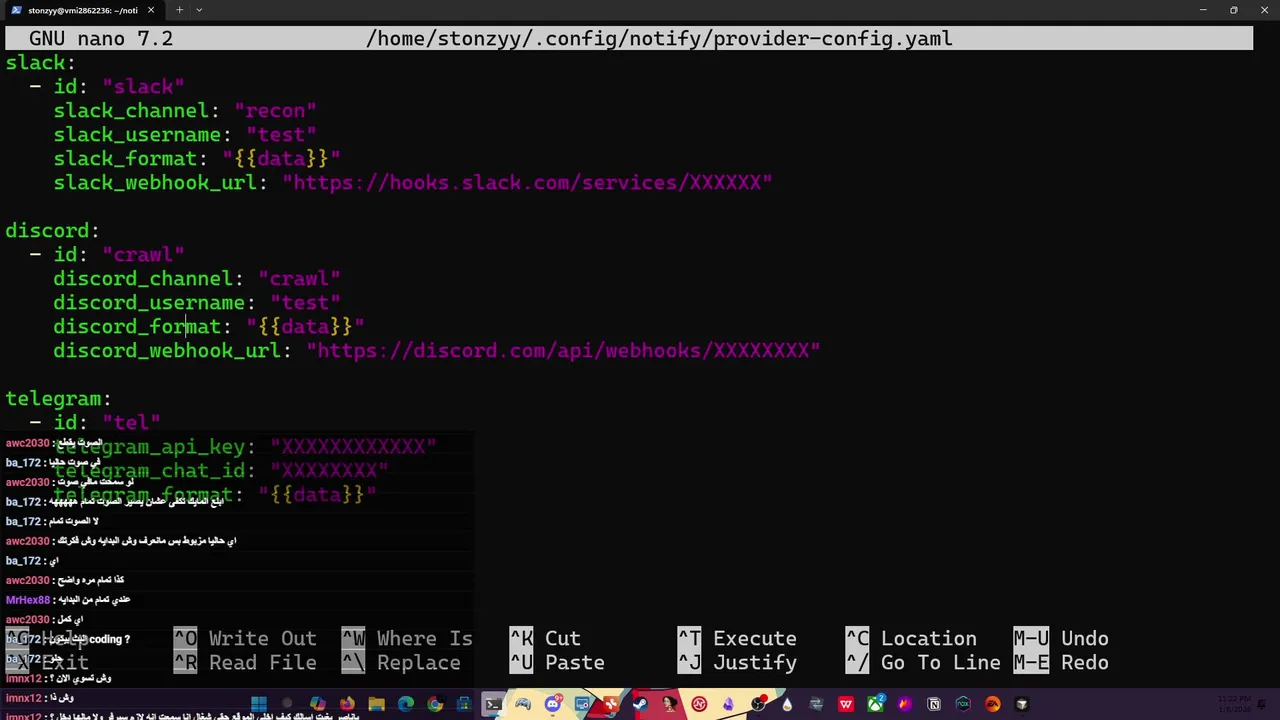Click the ^R Read File shortcut label
The width and height of the screenshot is (1280, 720).
point(245,663)
